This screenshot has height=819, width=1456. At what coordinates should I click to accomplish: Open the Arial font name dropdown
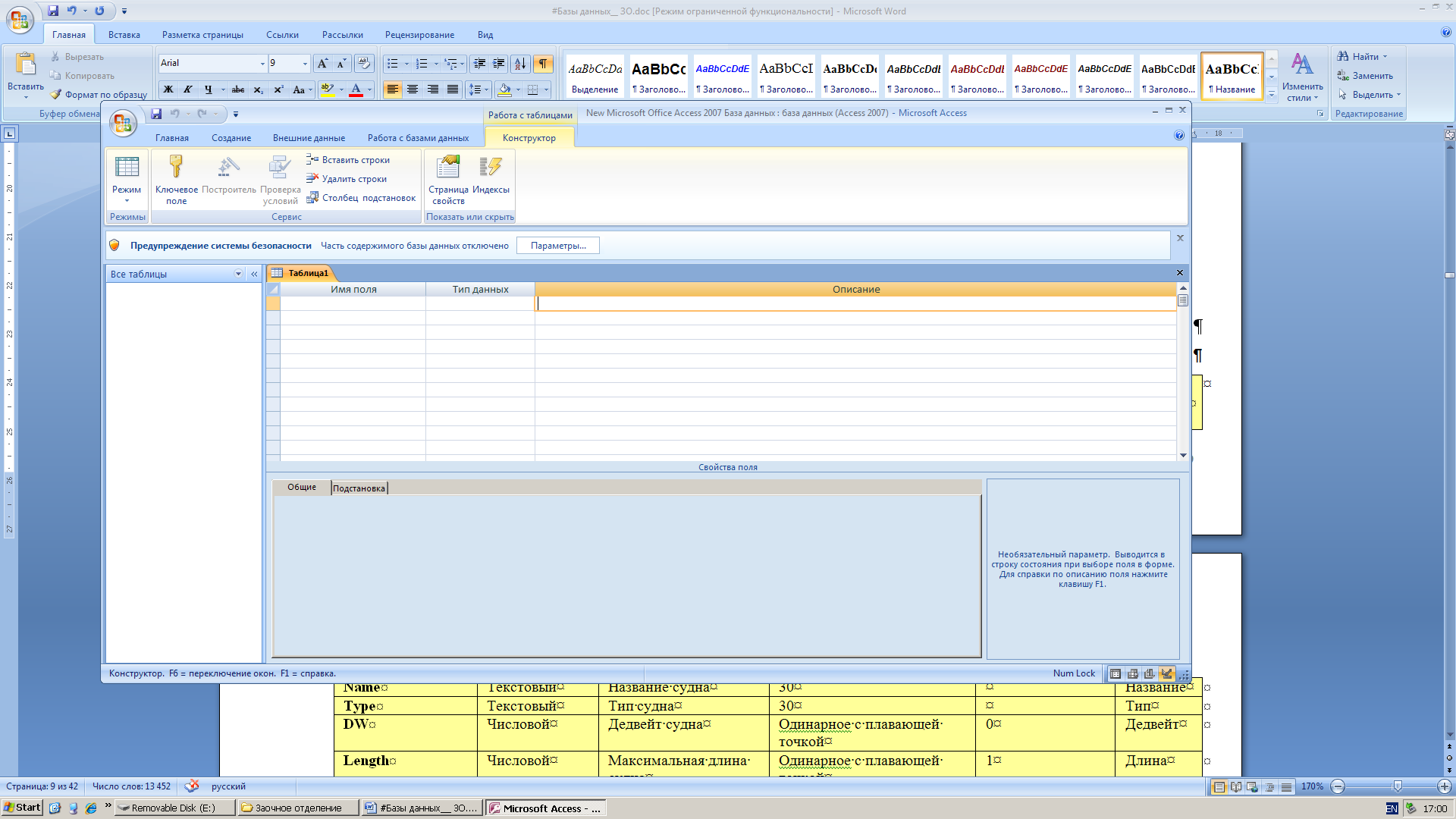262,64
